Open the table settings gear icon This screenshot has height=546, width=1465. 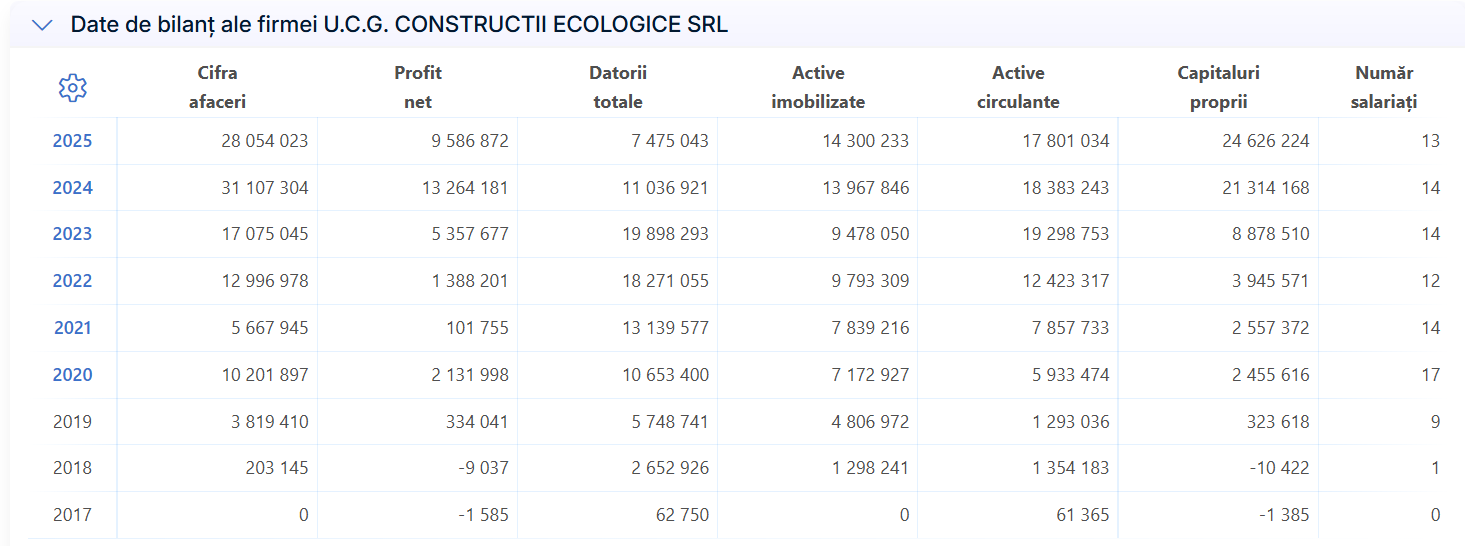(73, 88)
